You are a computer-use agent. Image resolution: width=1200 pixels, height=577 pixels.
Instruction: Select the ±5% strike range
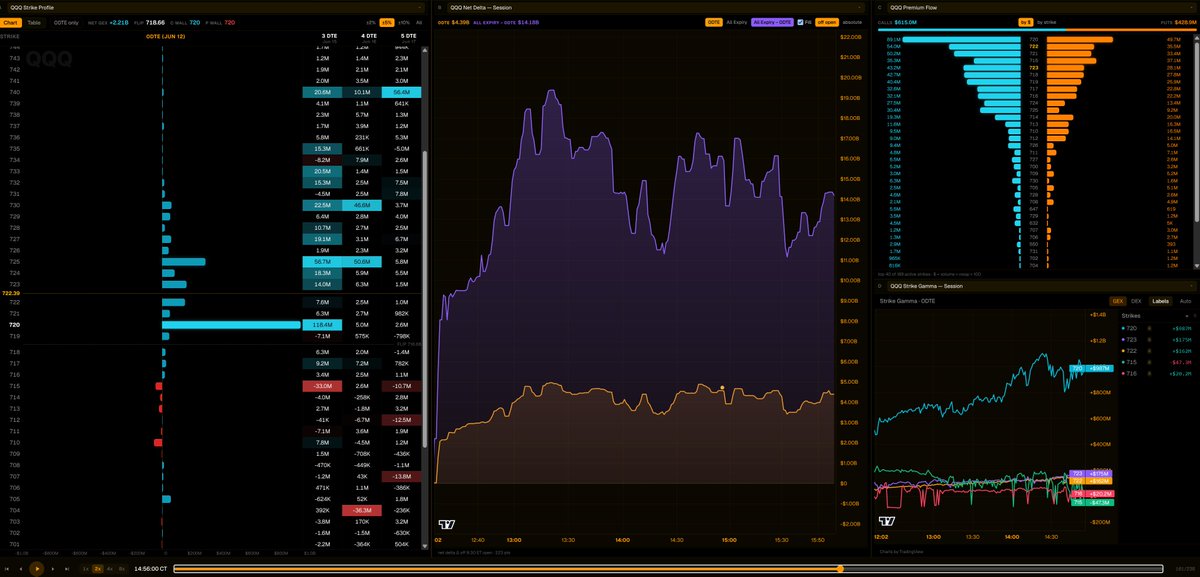point(387,22)
